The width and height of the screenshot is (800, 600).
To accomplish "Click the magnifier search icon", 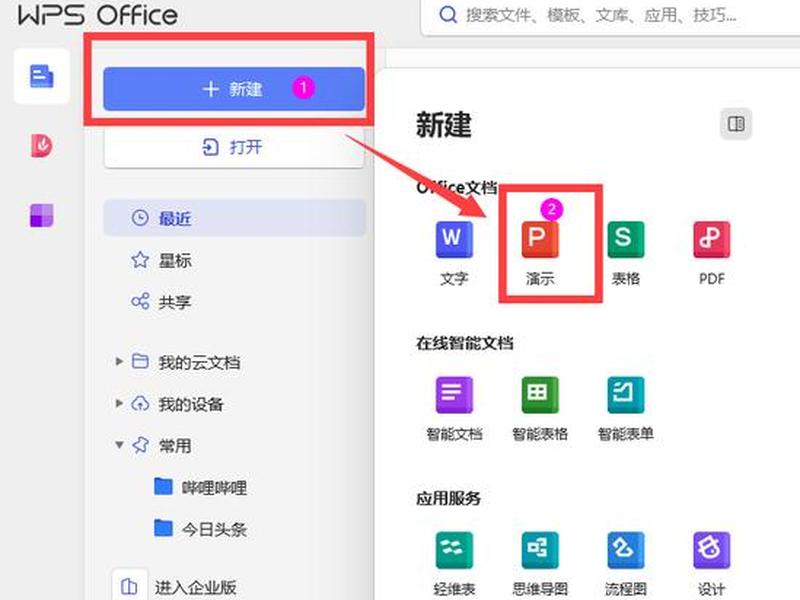I will point(447,15).
